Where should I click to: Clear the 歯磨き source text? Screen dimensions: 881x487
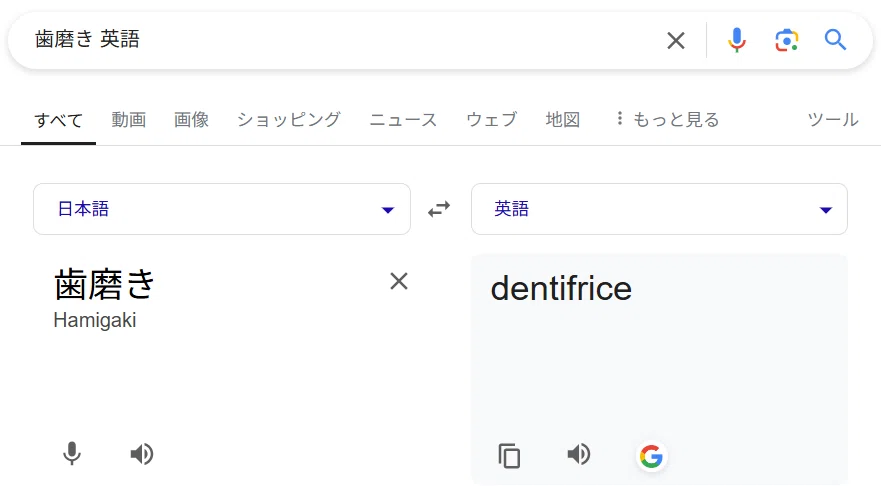click(399, 281)
